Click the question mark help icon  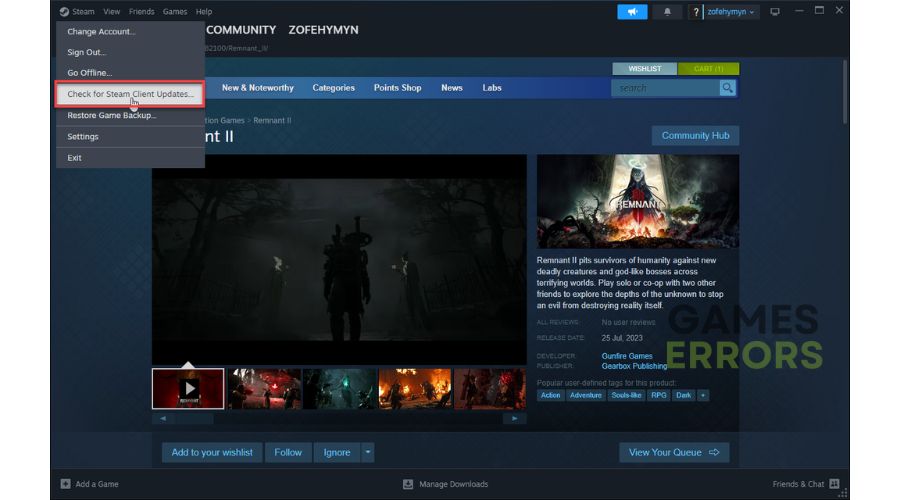(696, 11)
